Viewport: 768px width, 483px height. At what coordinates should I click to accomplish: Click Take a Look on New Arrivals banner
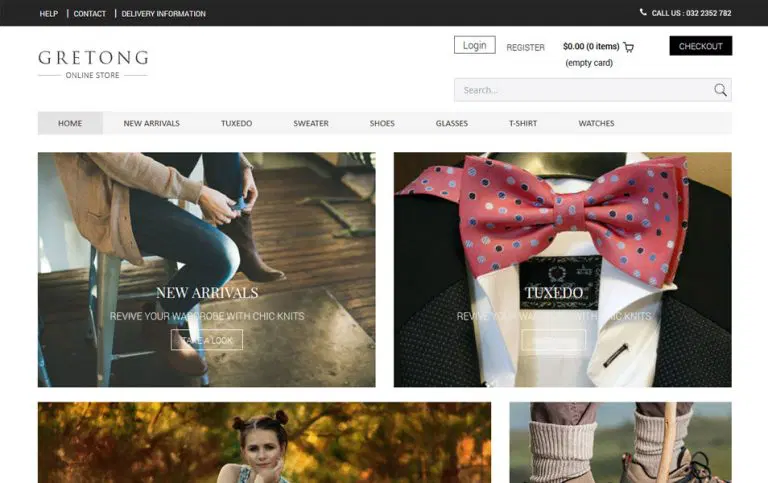(207, 340)
